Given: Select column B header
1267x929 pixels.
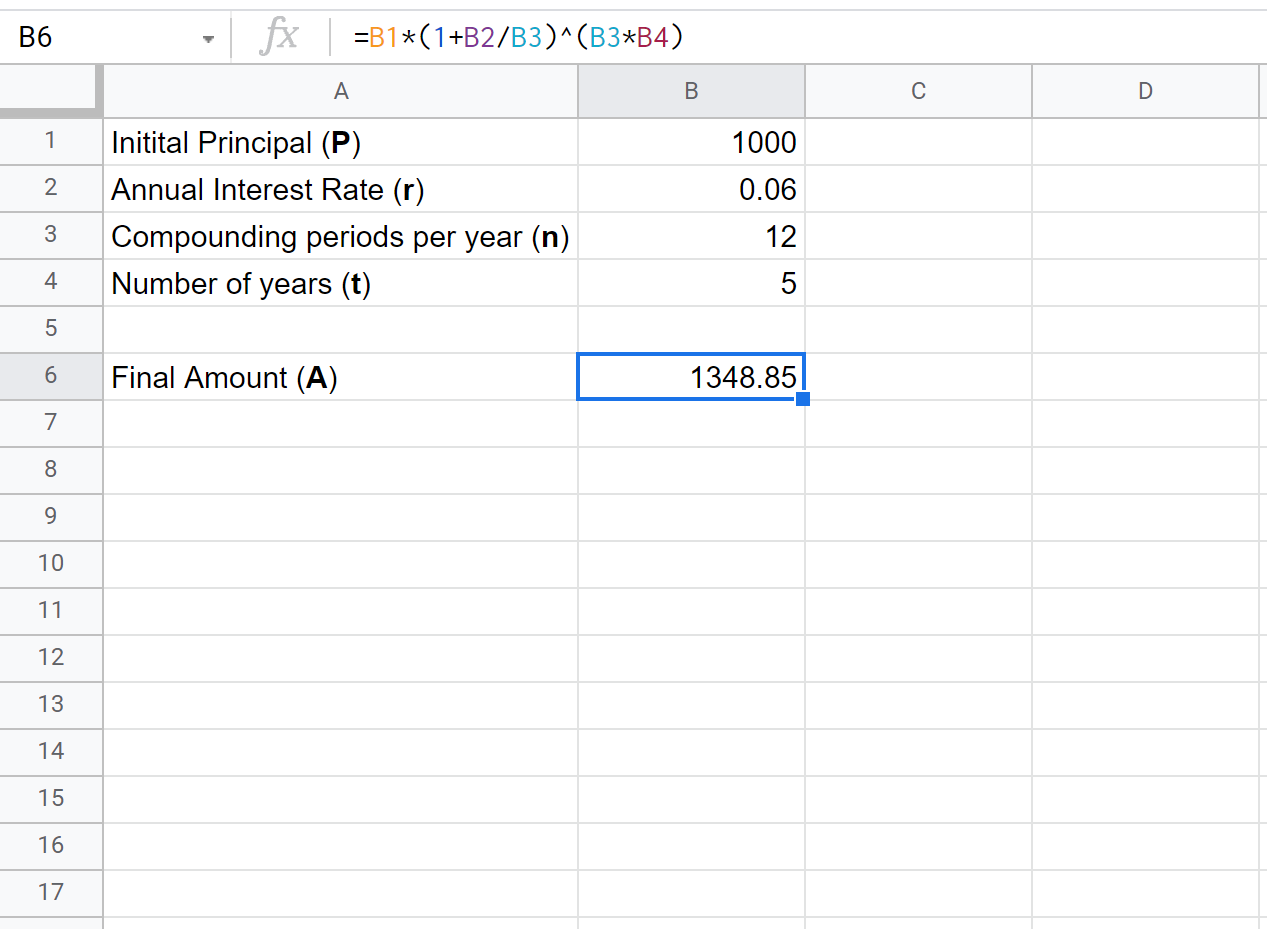Looking at the screenshot, I should (x=691, y=91).
